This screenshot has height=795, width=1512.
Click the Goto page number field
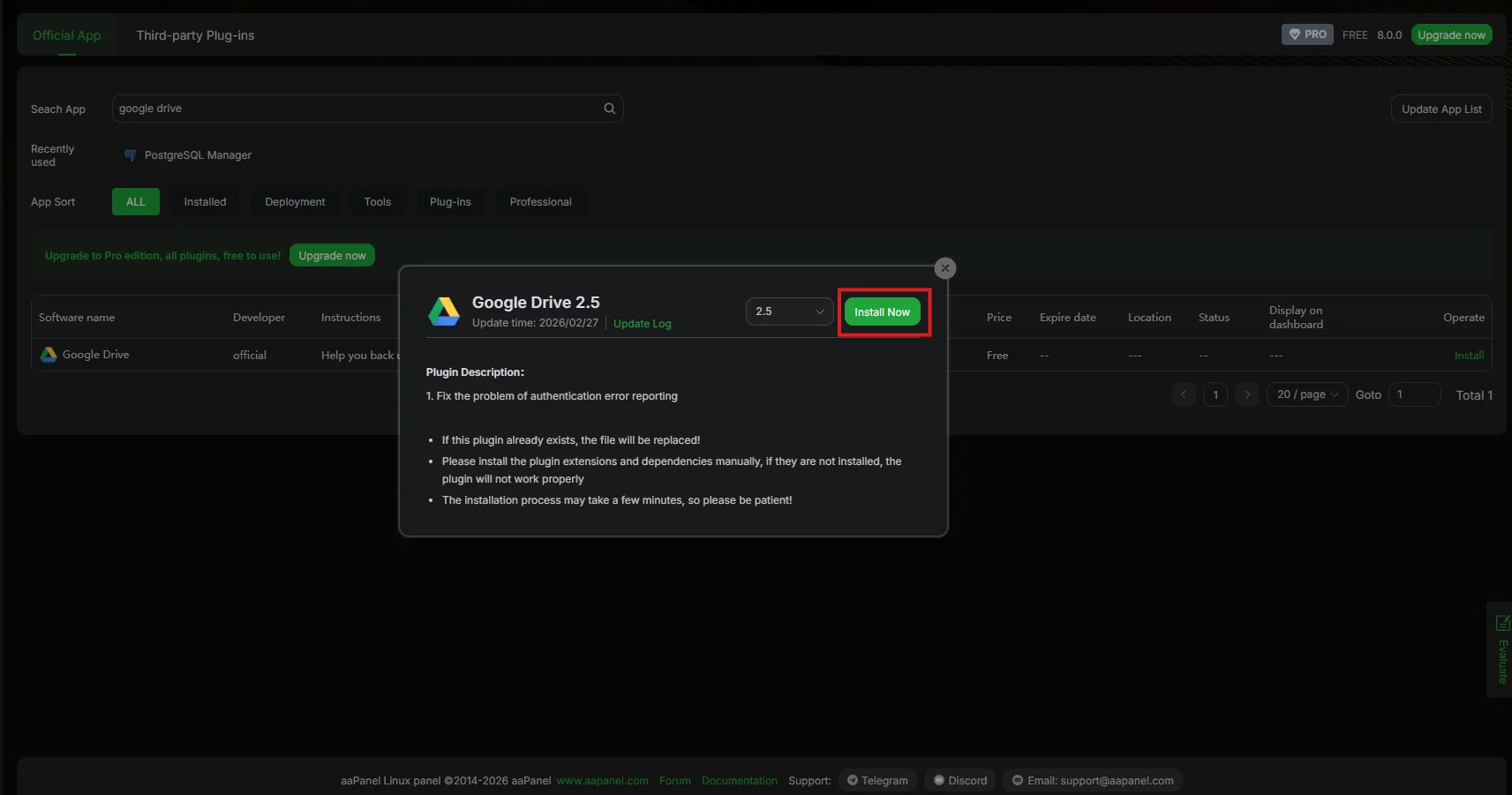[x=1413, y=394]
